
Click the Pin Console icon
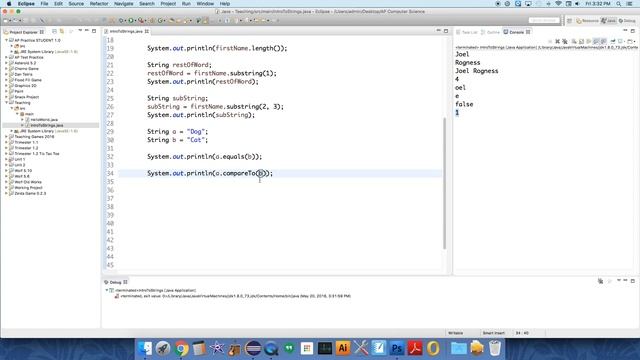613,41
